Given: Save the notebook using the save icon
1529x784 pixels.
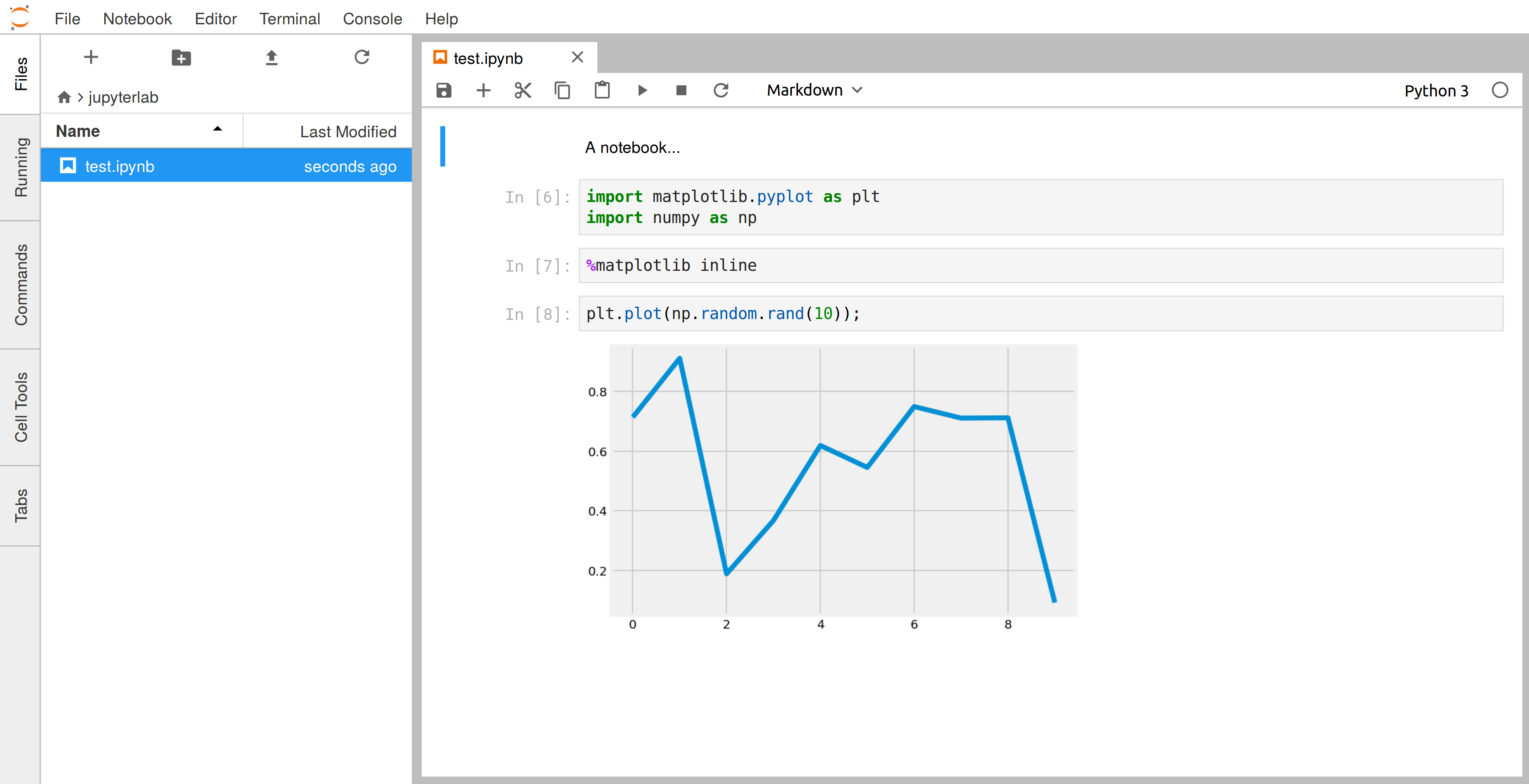Looking at the screenshot, I should (x=444, y=90).
